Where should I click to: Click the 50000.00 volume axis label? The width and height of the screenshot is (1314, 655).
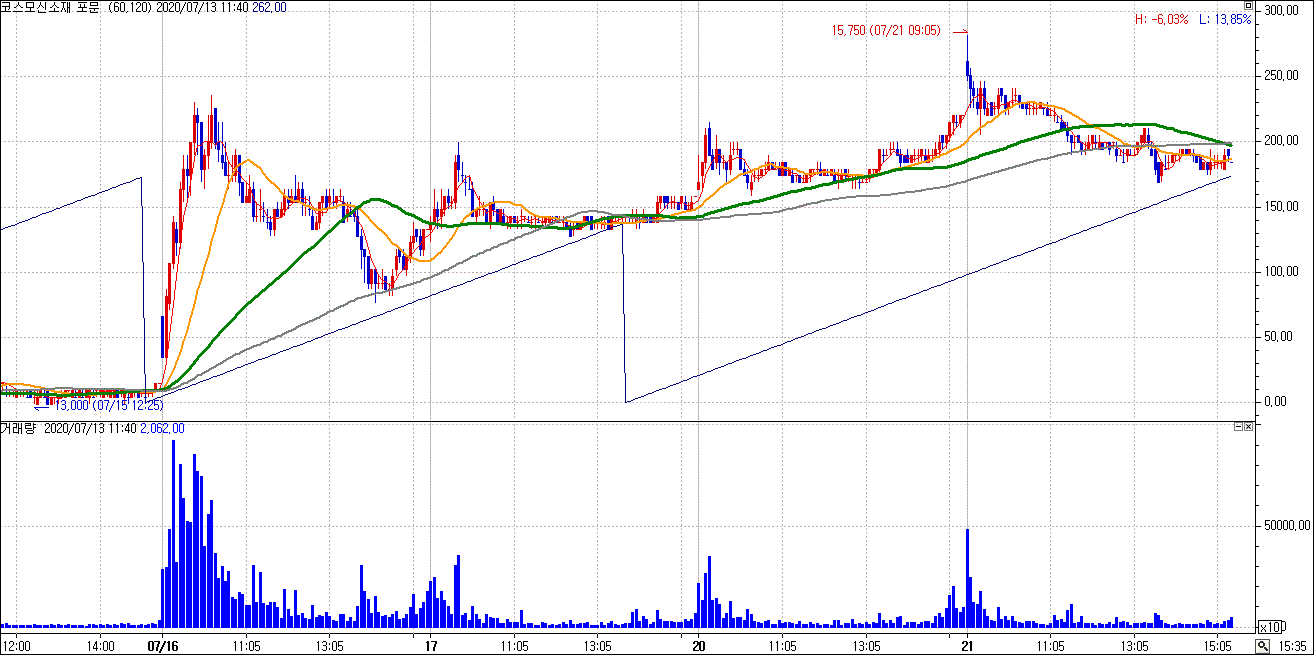point(1284,525)
